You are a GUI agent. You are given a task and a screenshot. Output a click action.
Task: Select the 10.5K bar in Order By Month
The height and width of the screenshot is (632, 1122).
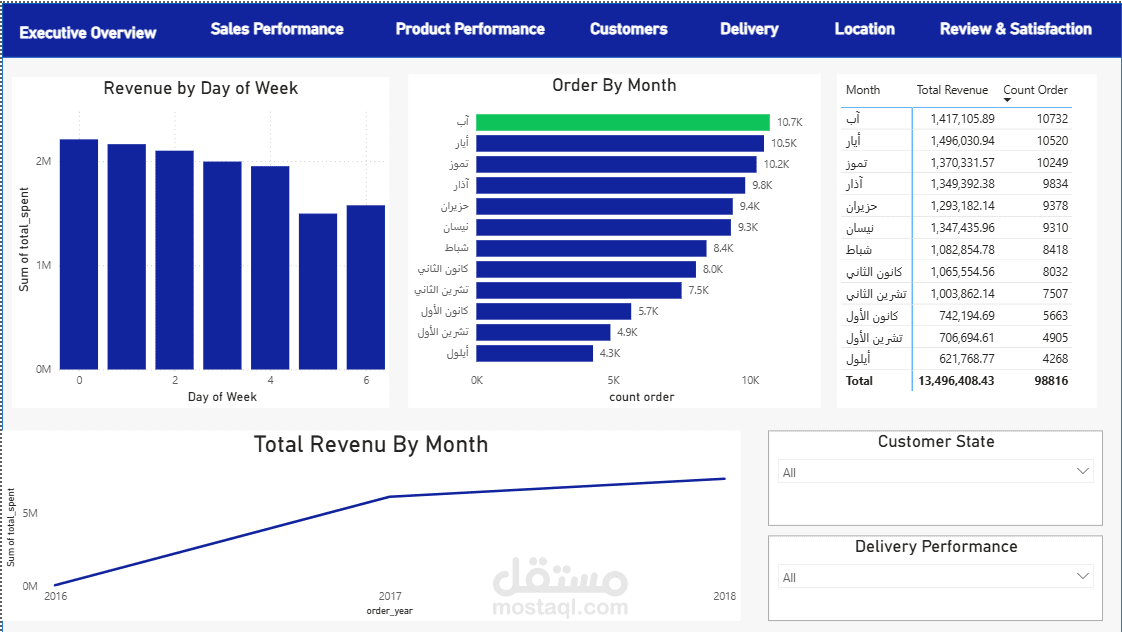point(620,143)
